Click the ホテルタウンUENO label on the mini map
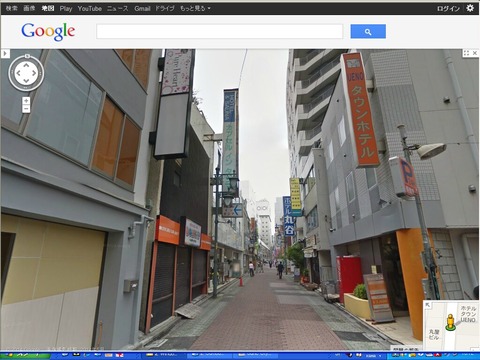Screen dimensions: 480x360 [468, 314]
